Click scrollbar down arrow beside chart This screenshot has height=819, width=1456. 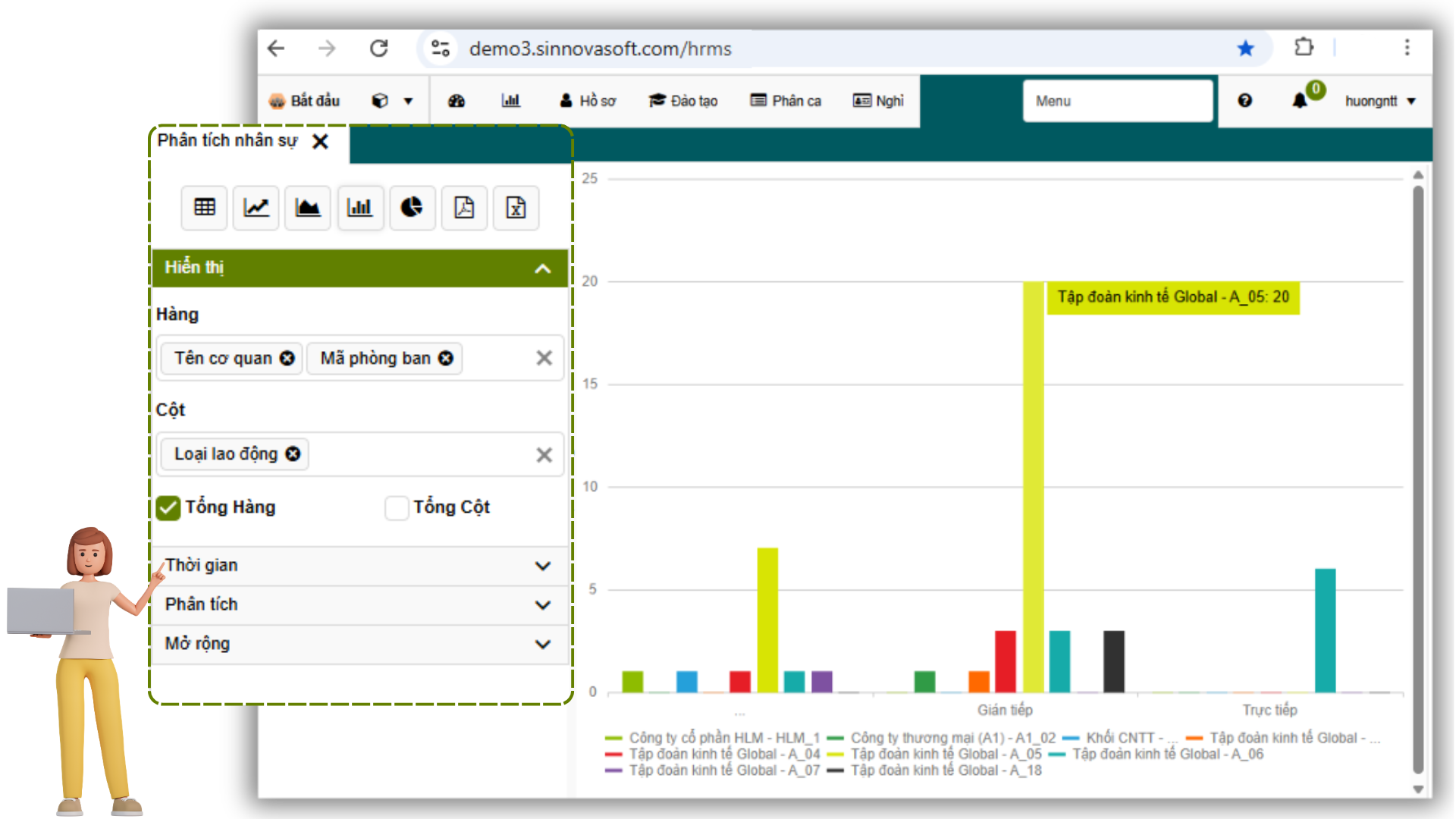tap(1417, 789)
